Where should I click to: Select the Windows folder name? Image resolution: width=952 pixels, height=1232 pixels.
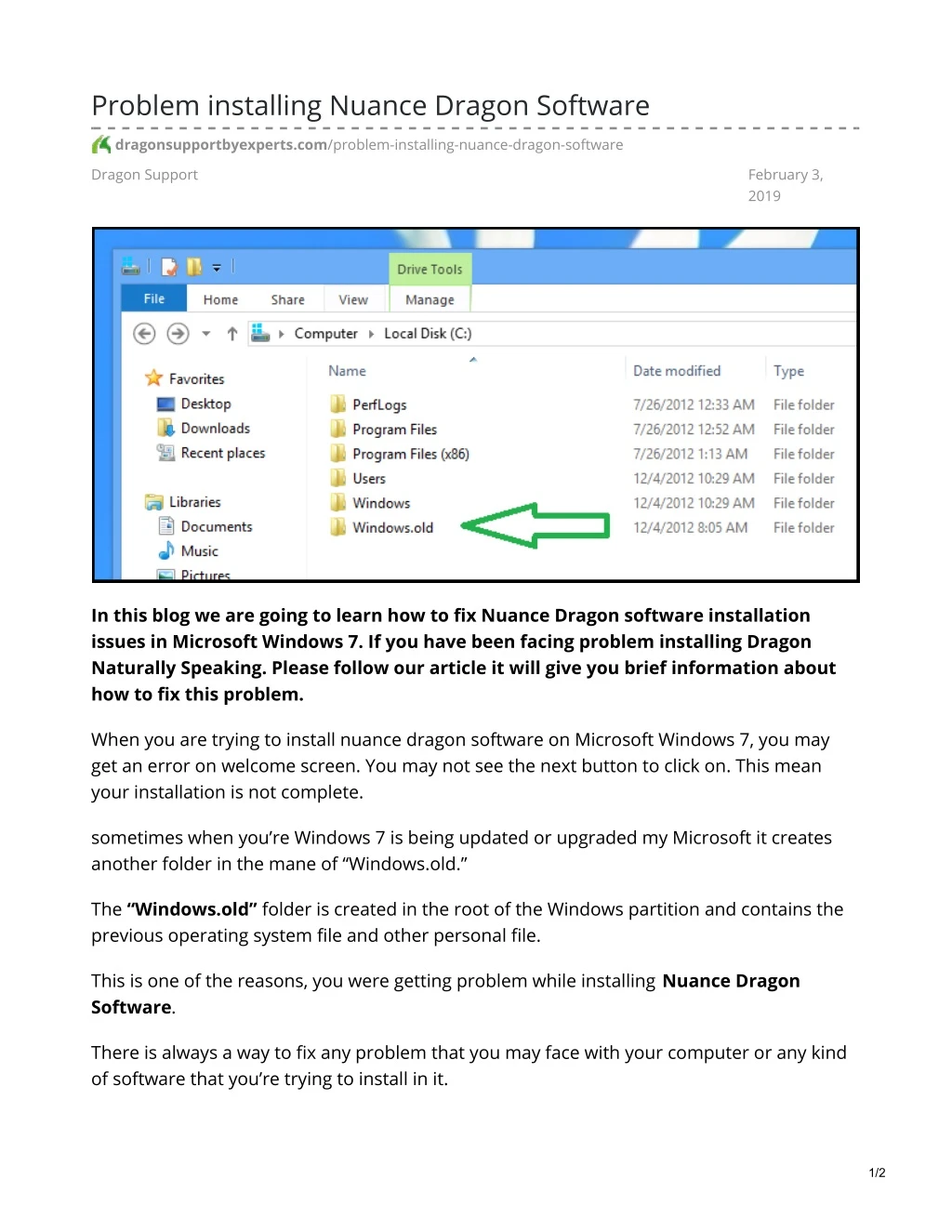(x=381, y=502)
